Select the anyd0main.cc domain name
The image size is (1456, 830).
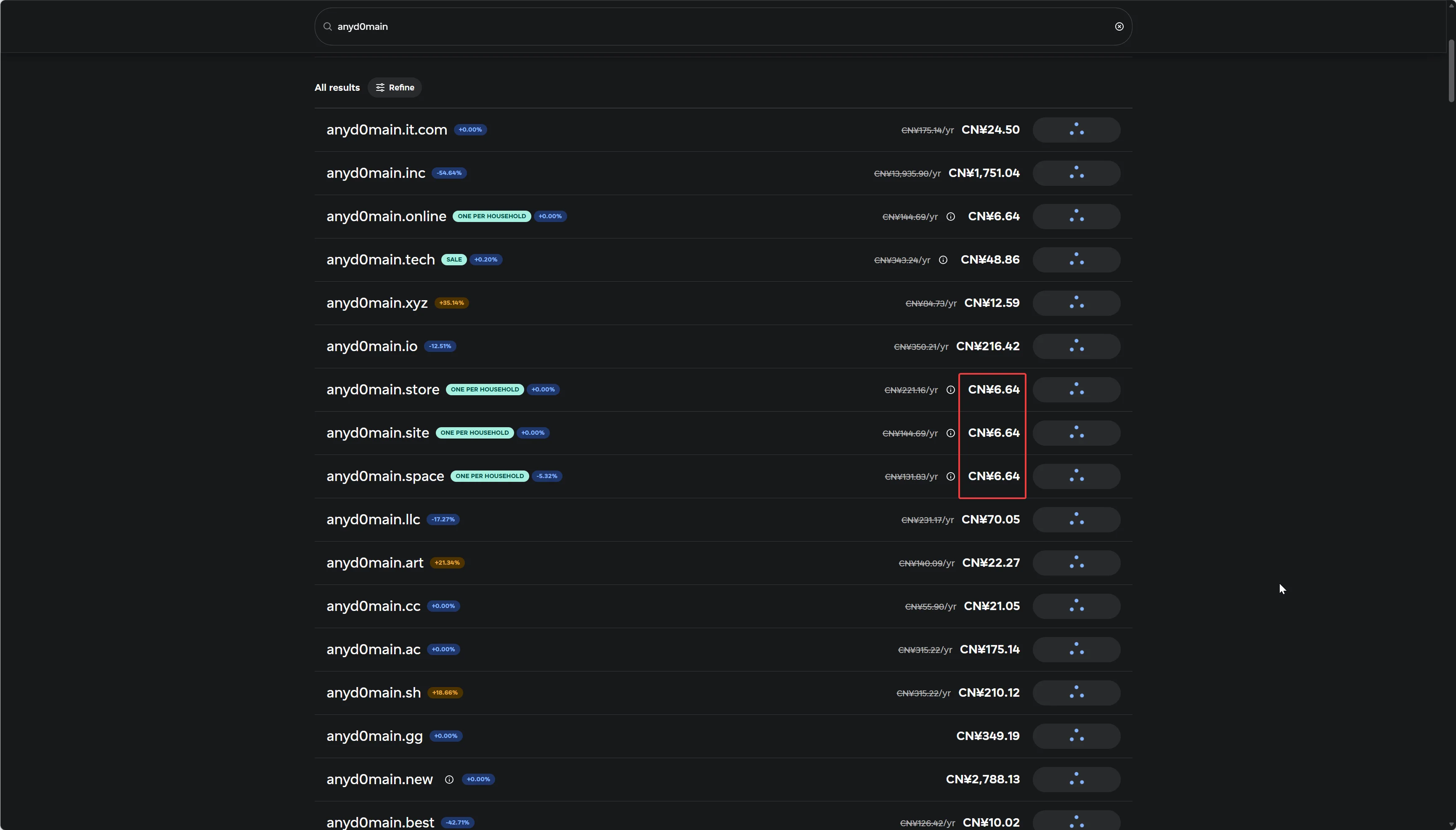tap(374, 607)
